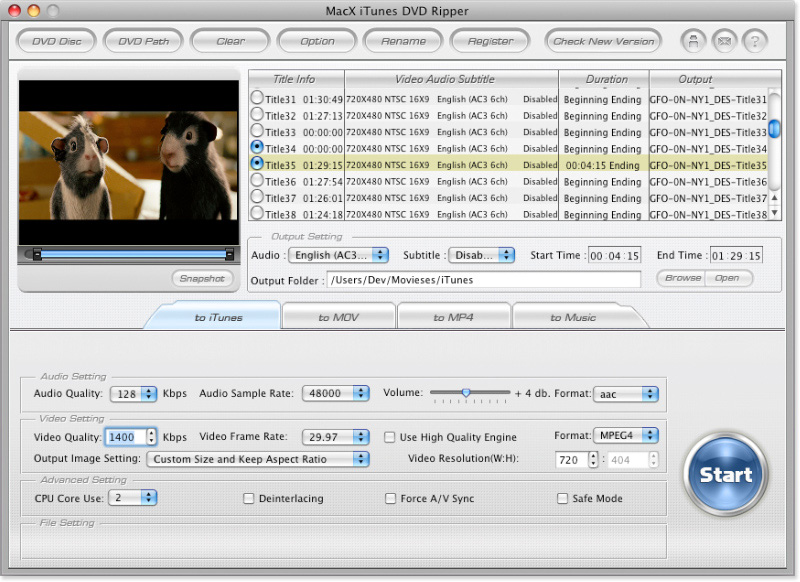The width and height of the screenshot is (800, 582).
Task: Select the Title31 radio button
Action: 257,97
